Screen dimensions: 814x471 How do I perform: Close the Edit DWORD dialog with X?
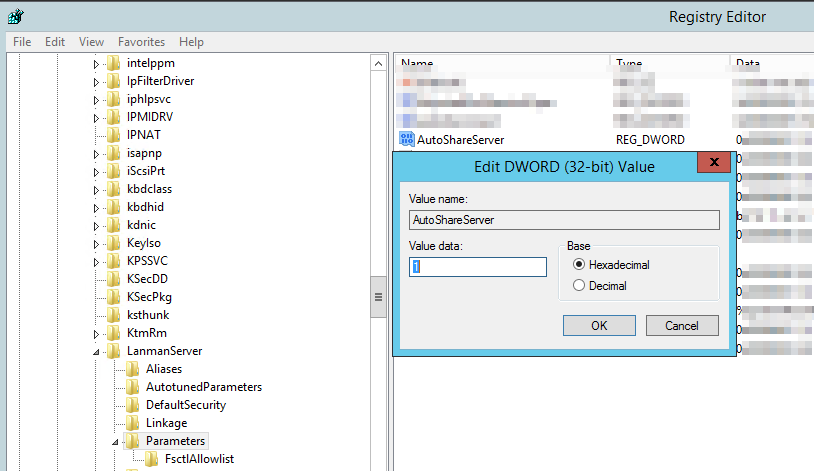click(714, 162)
